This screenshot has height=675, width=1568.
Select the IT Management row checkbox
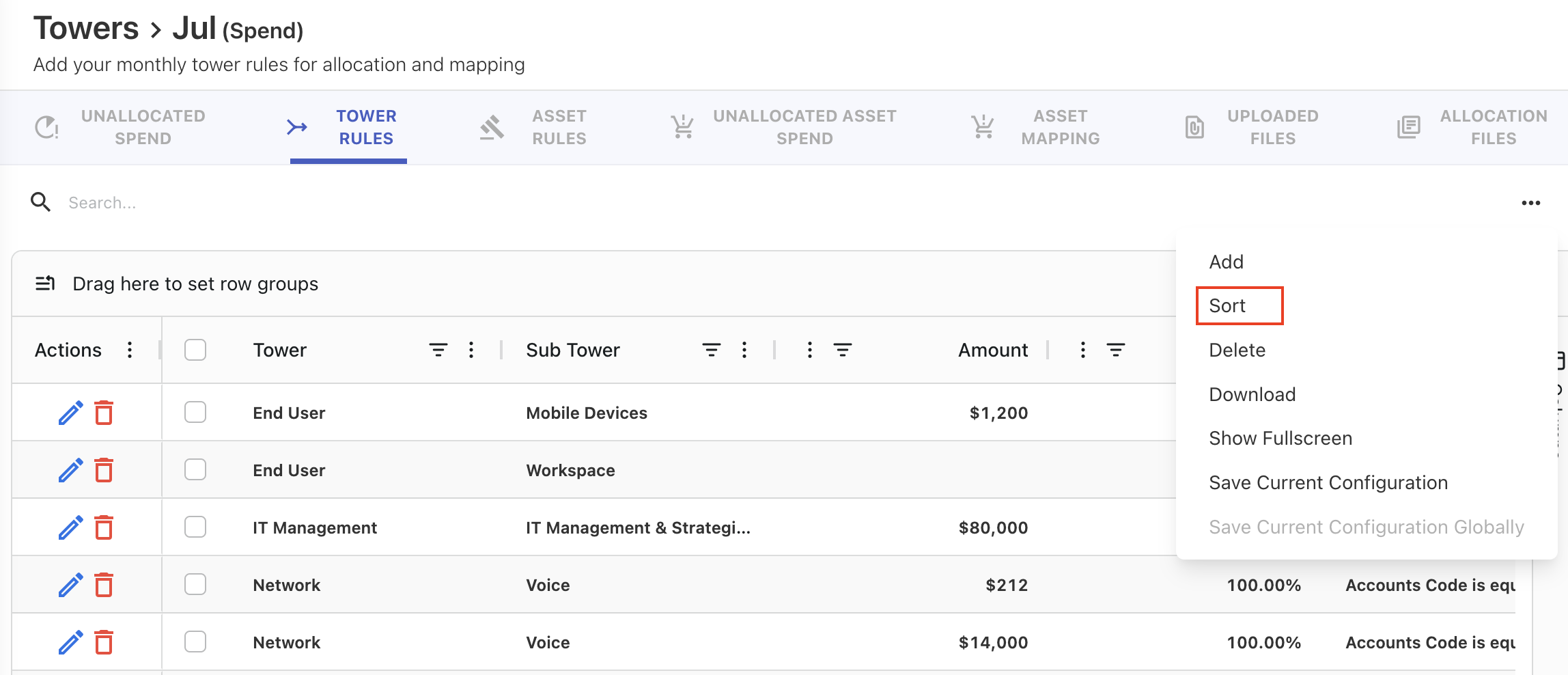[195, 527]
